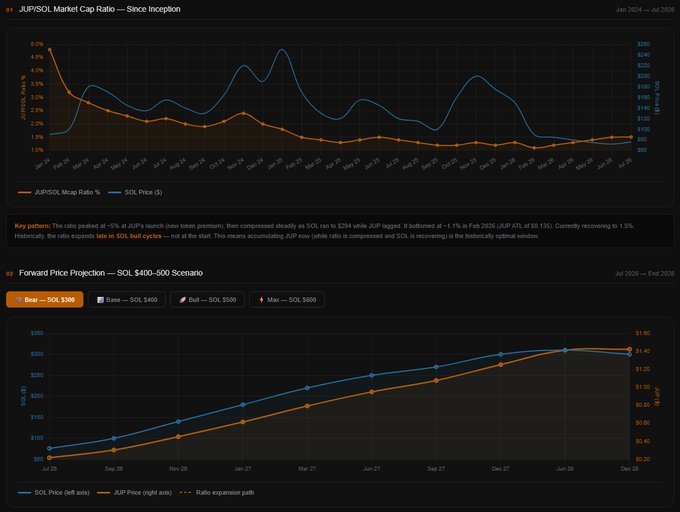
Task: Click the blue SOL point at Jul 26 projection start
Action: point(49,448)
